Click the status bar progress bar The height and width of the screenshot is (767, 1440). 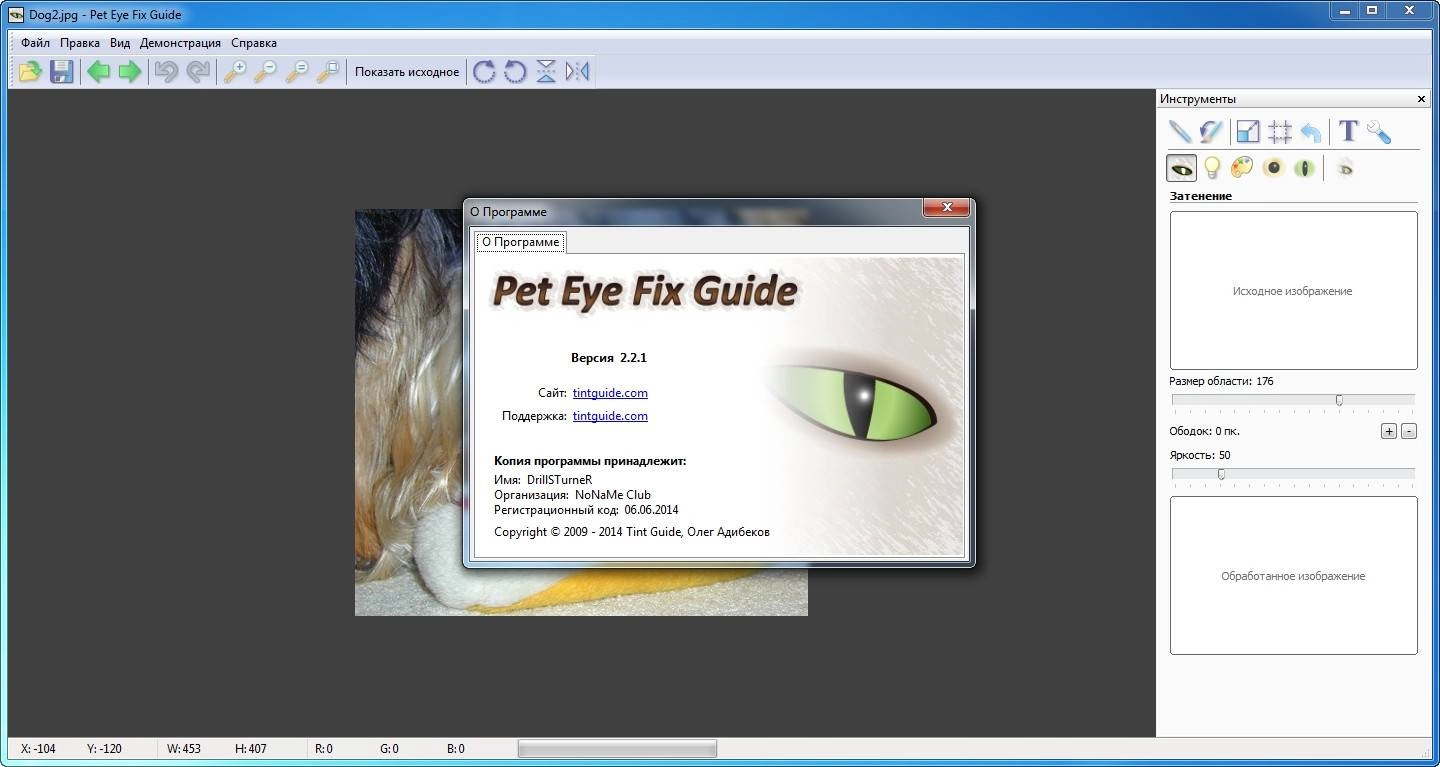coord(617,748)
